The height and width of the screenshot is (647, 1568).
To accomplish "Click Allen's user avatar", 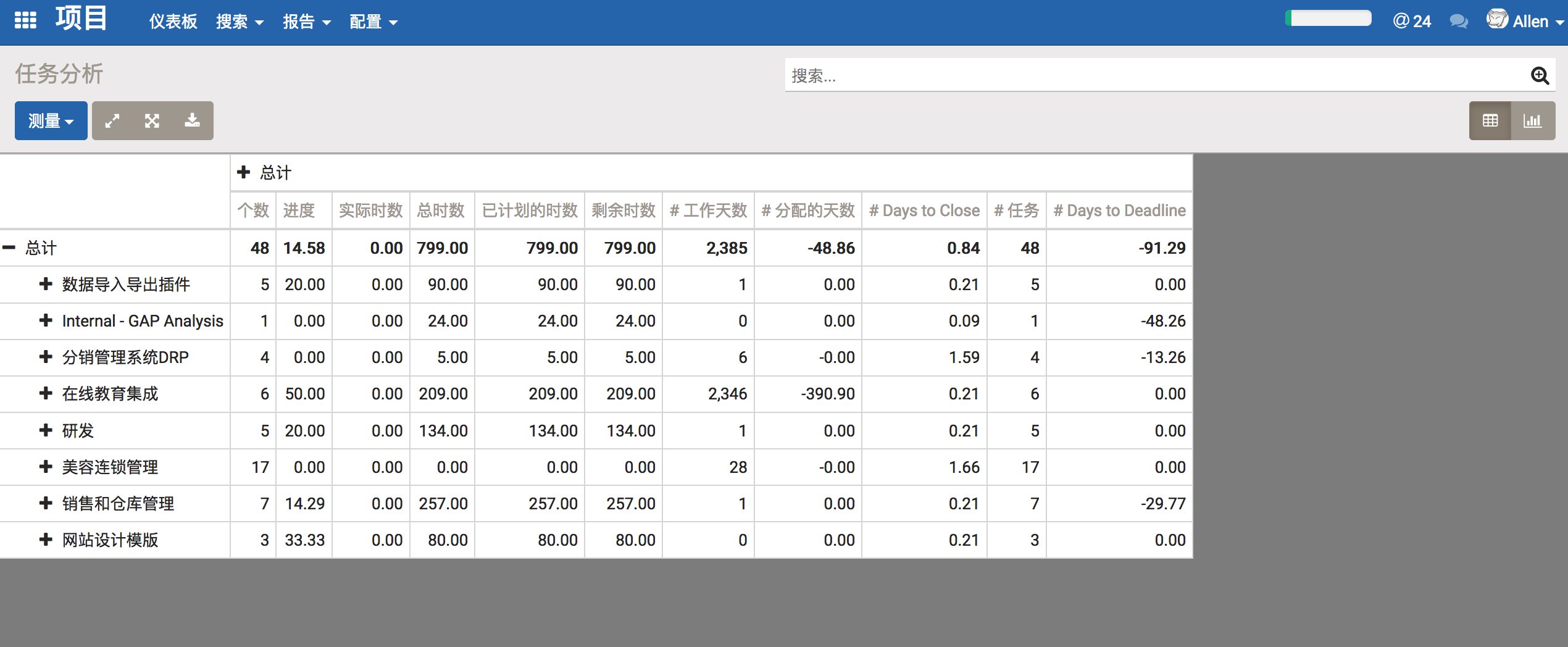I will (x=1497, y=20).
